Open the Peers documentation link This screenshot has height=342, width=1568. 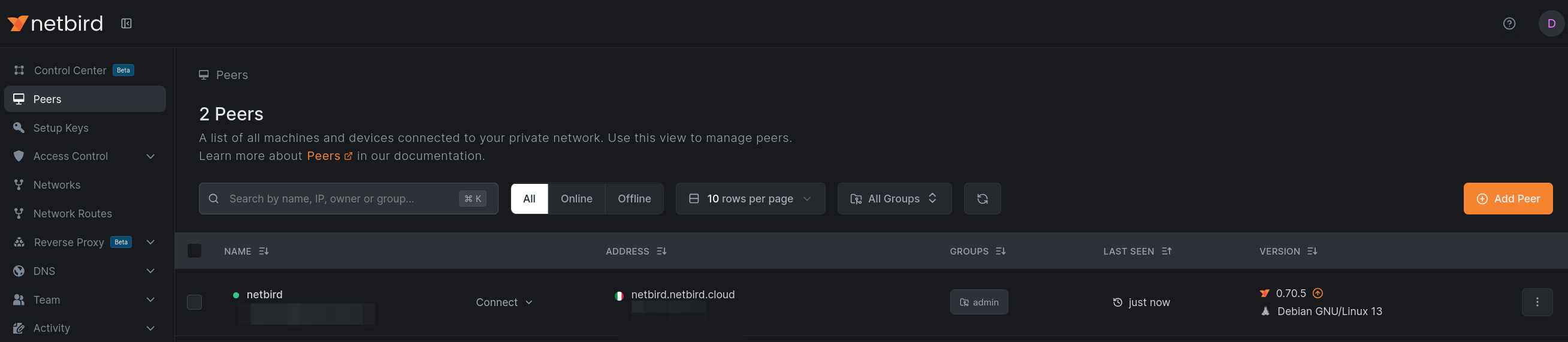coord(330,156)
